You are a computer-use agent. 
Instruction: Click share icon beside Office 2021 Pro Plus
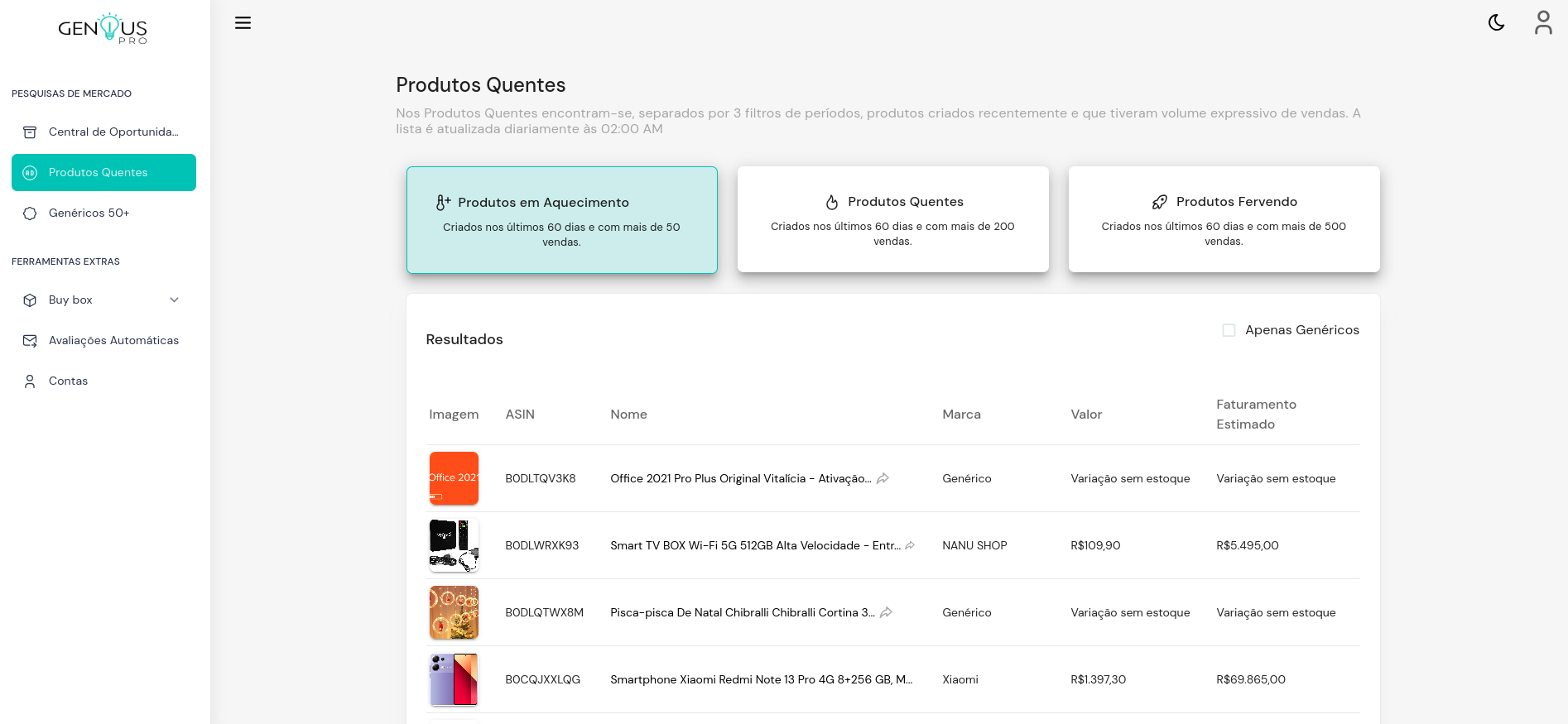point(883,478)
